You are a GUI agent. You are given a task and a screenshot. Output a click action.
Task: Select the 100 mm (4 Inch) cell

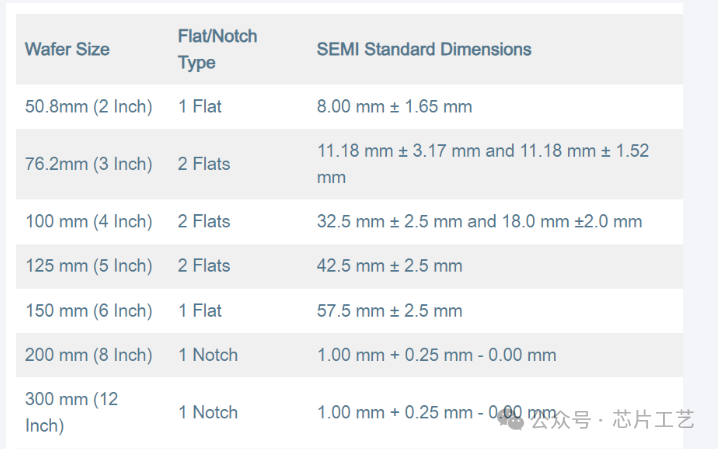88,221
